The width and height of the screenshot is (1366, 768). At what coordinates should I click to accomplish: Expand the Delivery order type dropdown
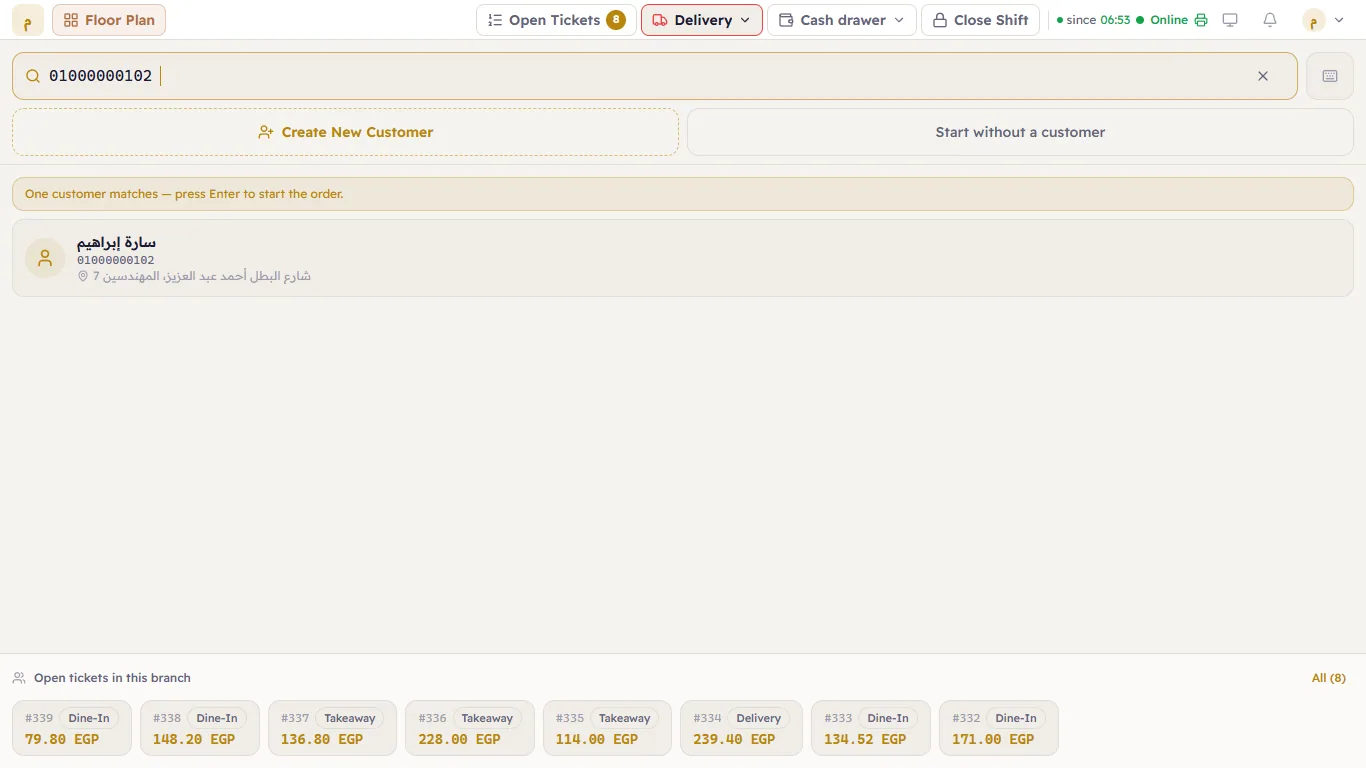[x=701, y=20]
